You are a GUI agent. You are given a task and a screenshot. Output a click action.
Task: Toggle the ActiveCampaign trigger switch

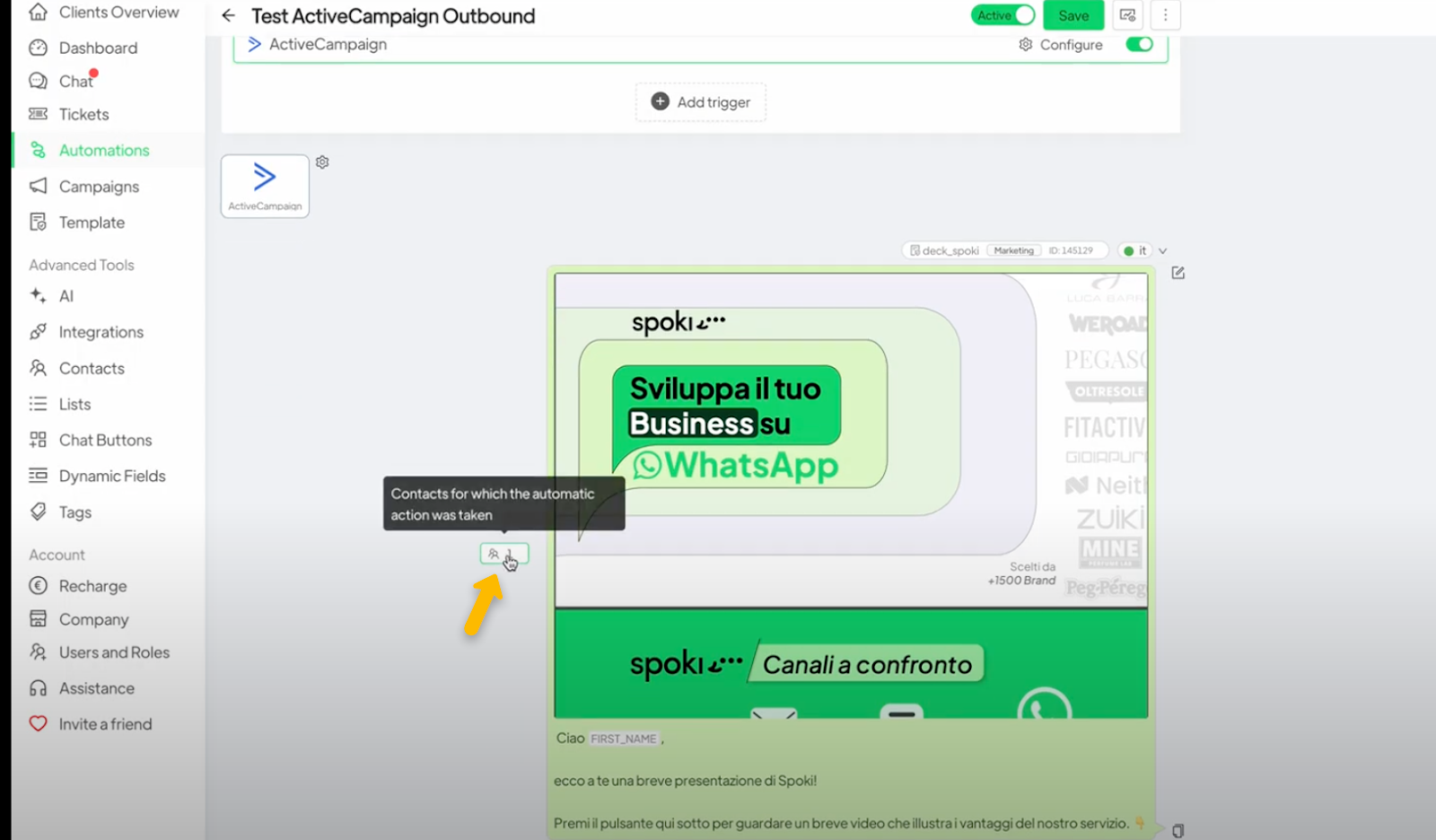click(1139, 44)
